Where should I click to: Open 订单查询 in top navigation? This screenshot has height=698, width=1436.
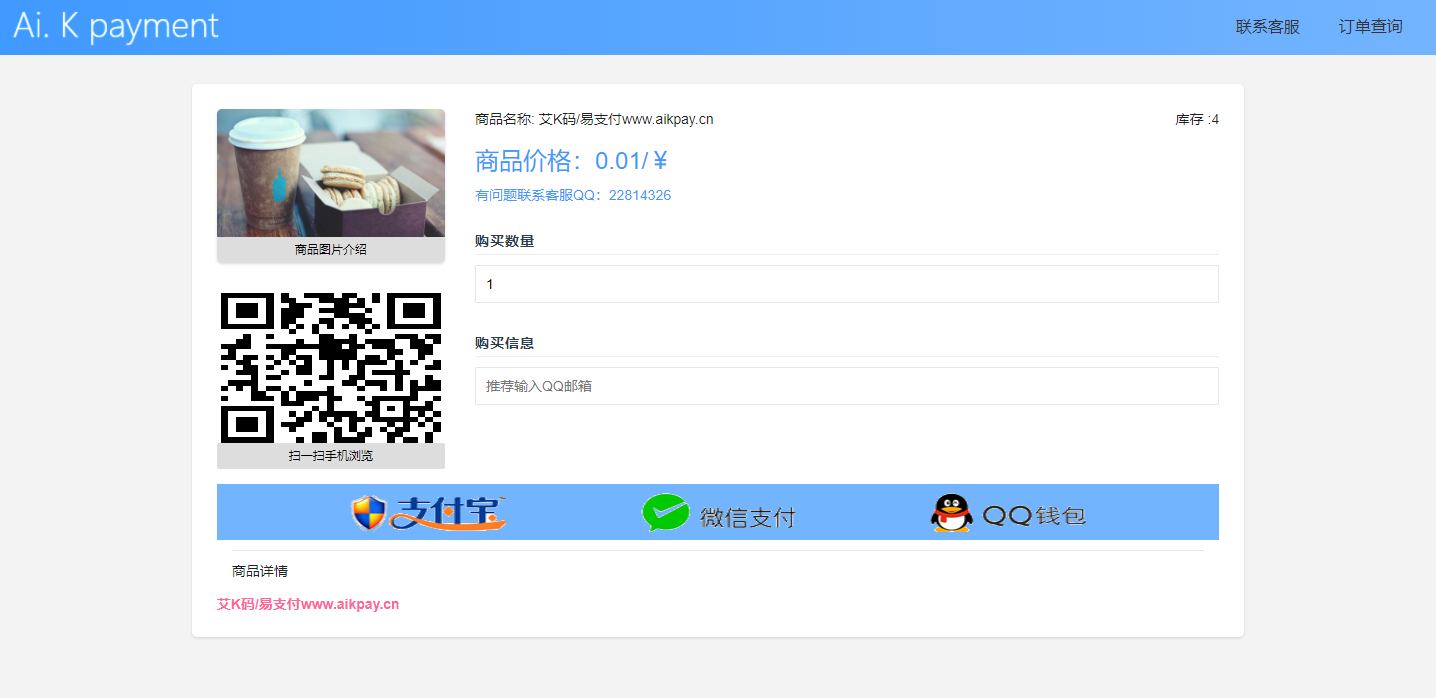1370,27
